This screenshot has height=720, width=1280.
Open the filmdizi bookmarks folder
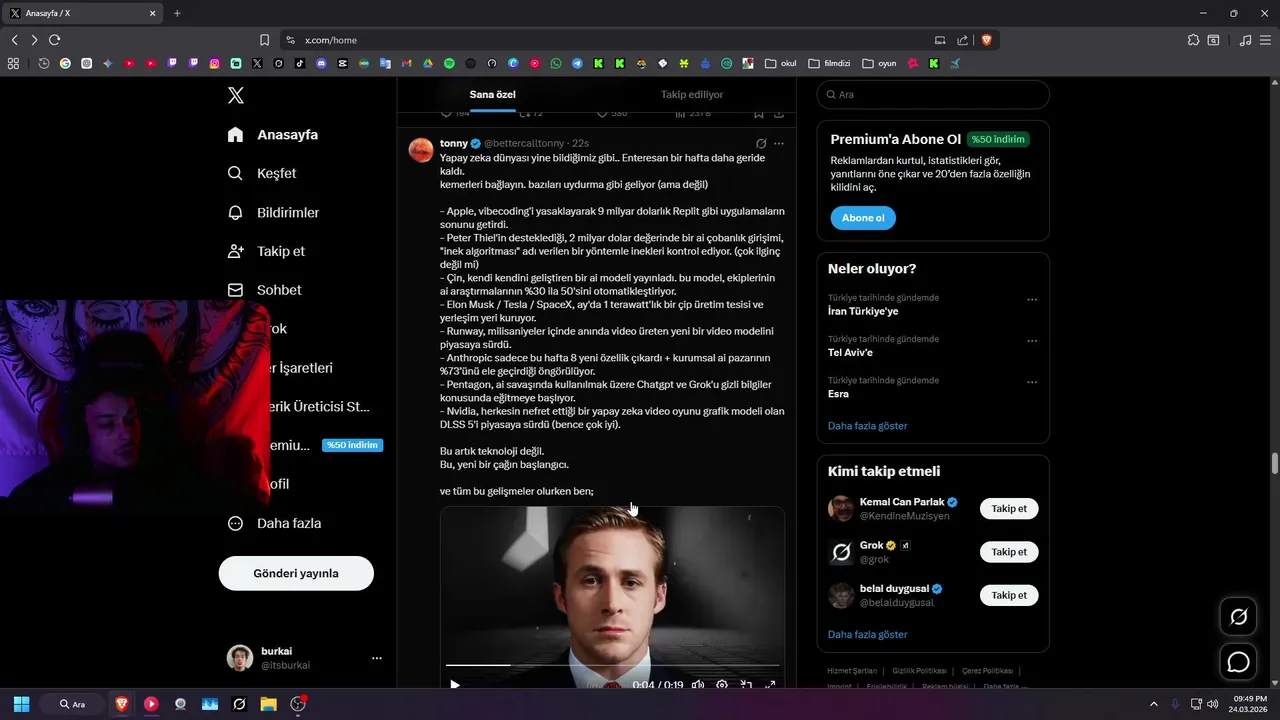(829, 63)
